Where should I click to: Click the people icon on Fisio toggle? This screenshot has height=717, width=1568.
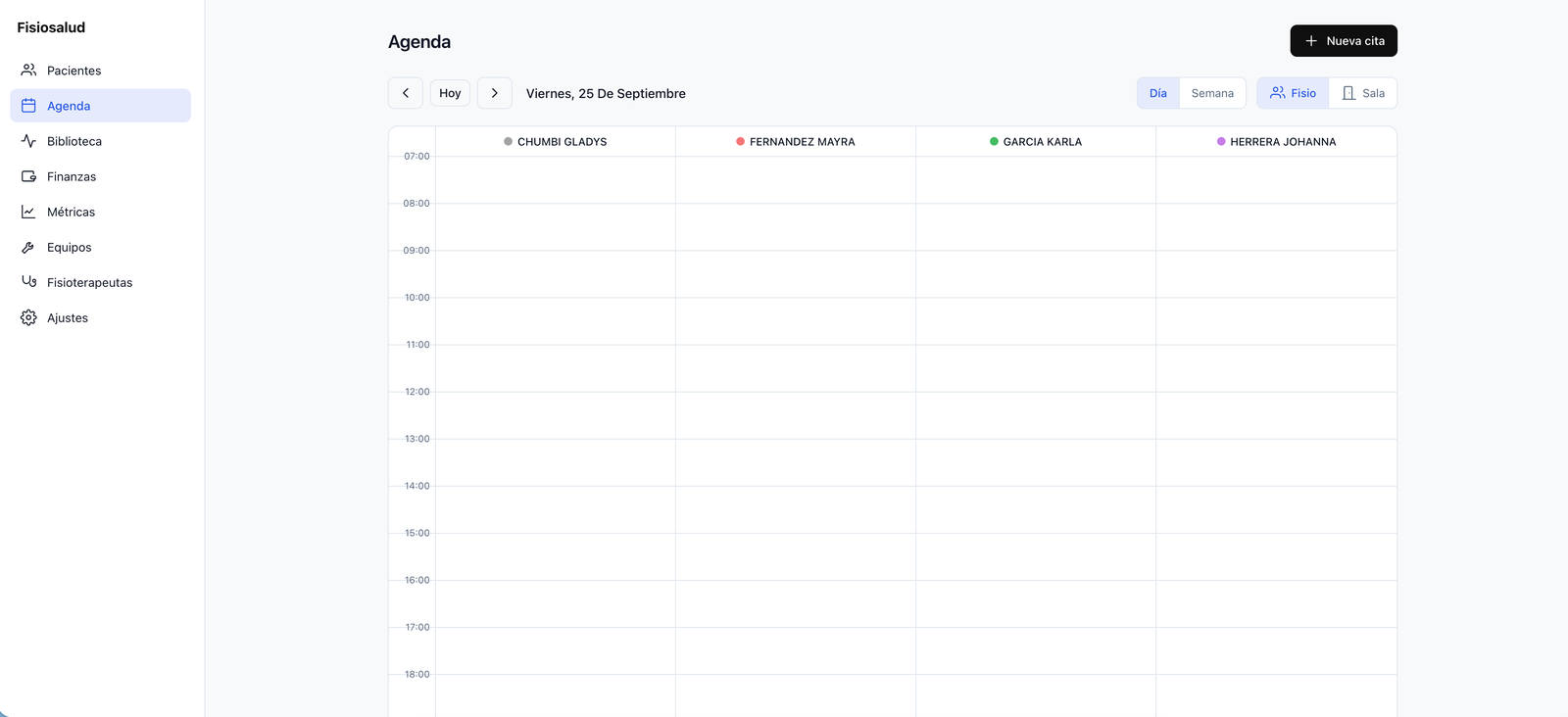click(x=1278, y=93)
